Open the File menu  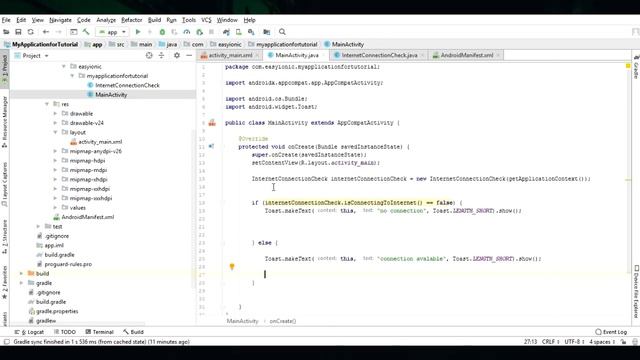6,20
